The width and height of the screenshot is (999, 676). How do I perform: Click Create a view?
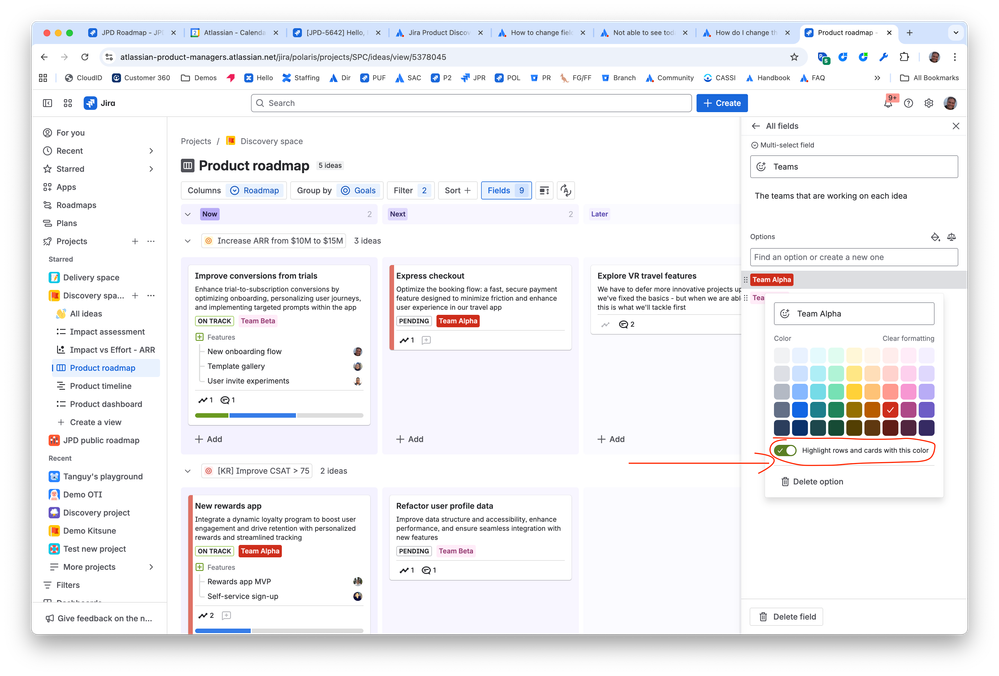pos(96,422)
